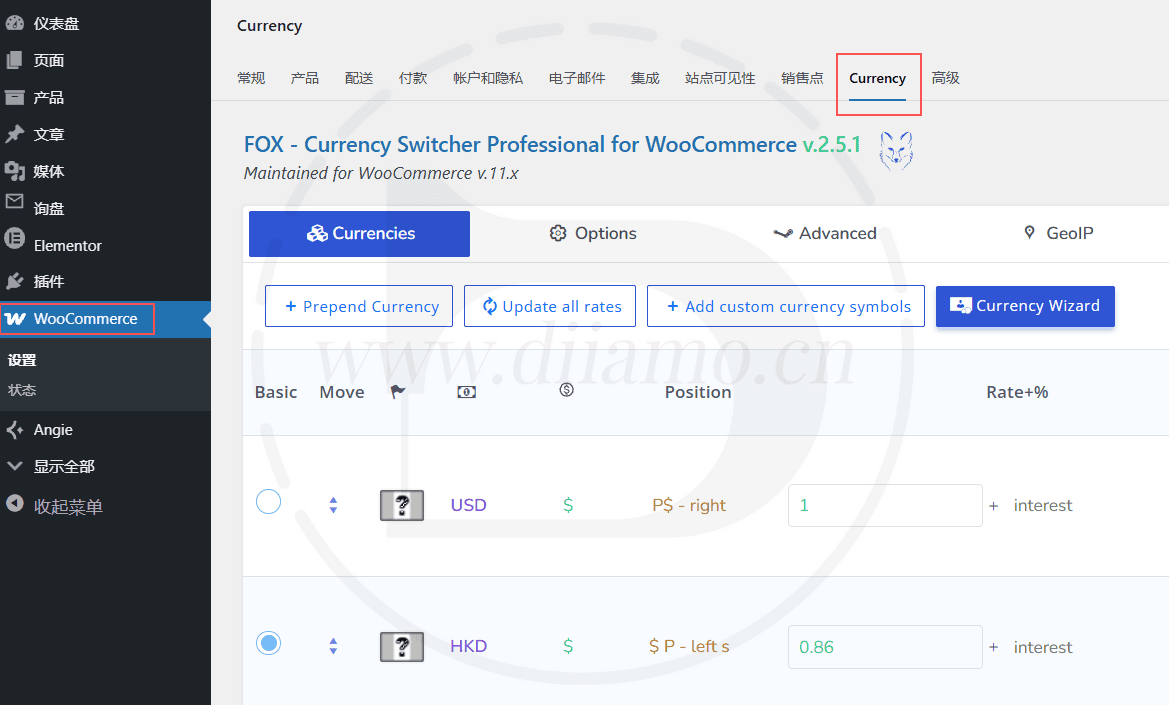Switch to the Currencies panel tab
This screenshot has width=1169, height=705.
click(x=359, y=234)
